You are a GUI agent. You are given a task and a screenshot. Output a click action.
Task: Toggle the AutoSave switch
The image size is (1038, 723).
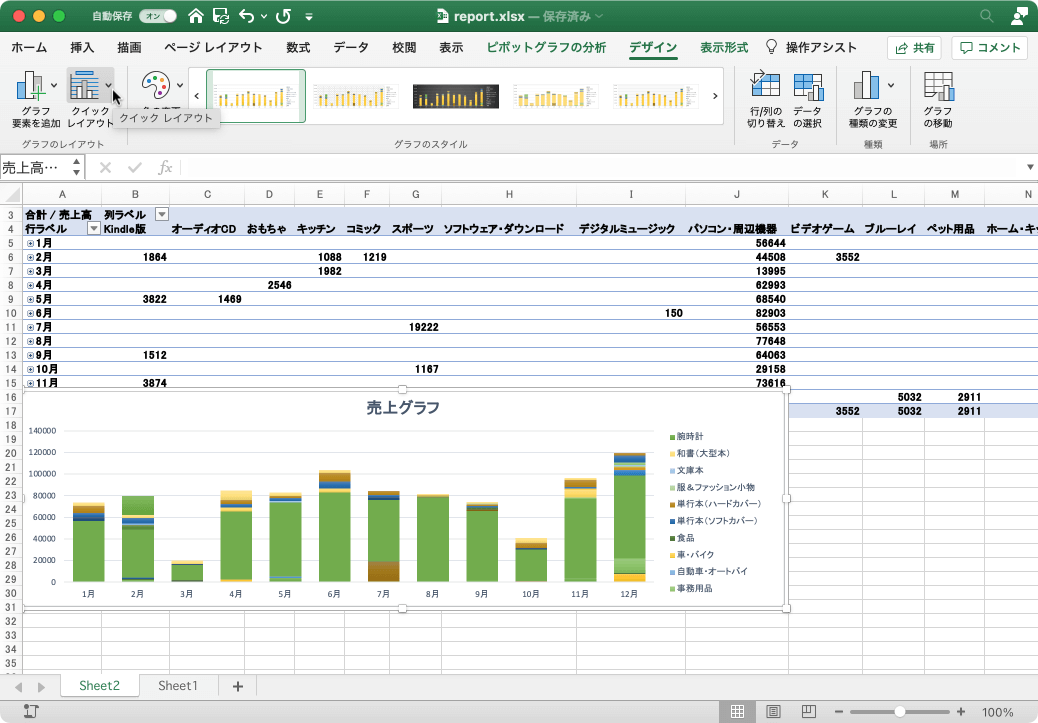(160, 16)
